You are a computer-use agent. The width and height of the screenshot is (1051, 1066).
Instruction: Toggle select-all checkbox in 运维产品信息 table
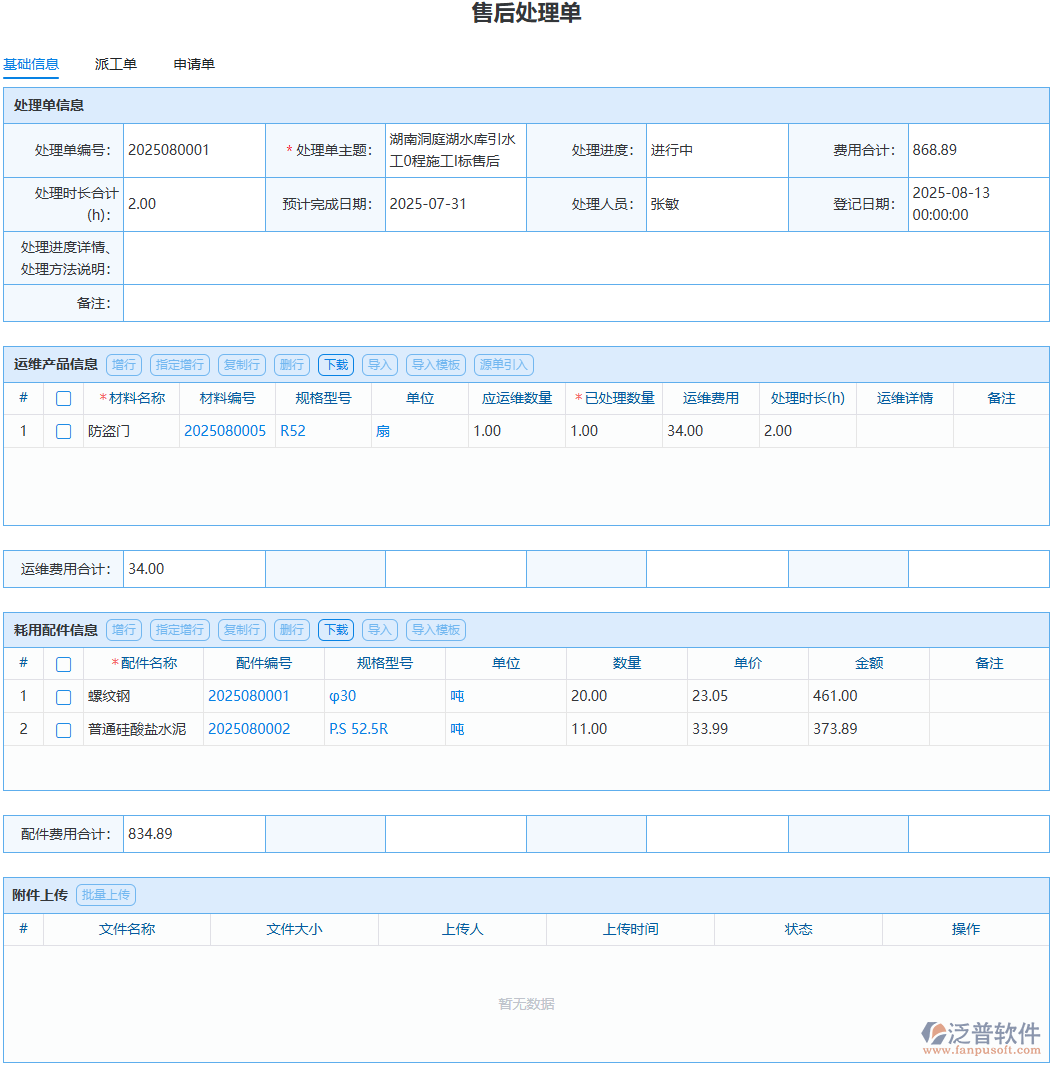pos(63,398)
